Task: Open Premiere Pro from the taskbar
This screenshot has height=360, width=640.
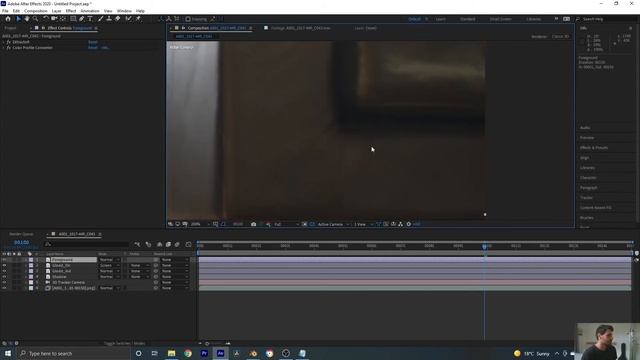Action: (x=204, y=353)
